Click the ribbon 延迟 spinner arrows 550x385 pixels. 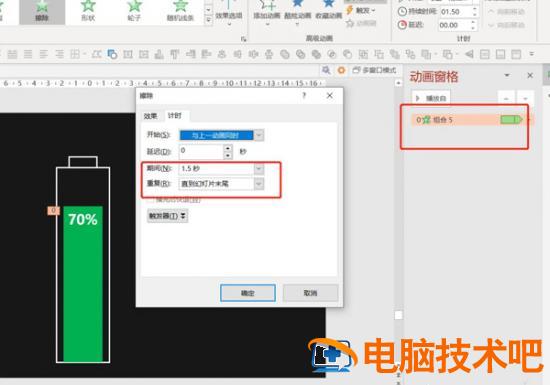coord(474,25)
